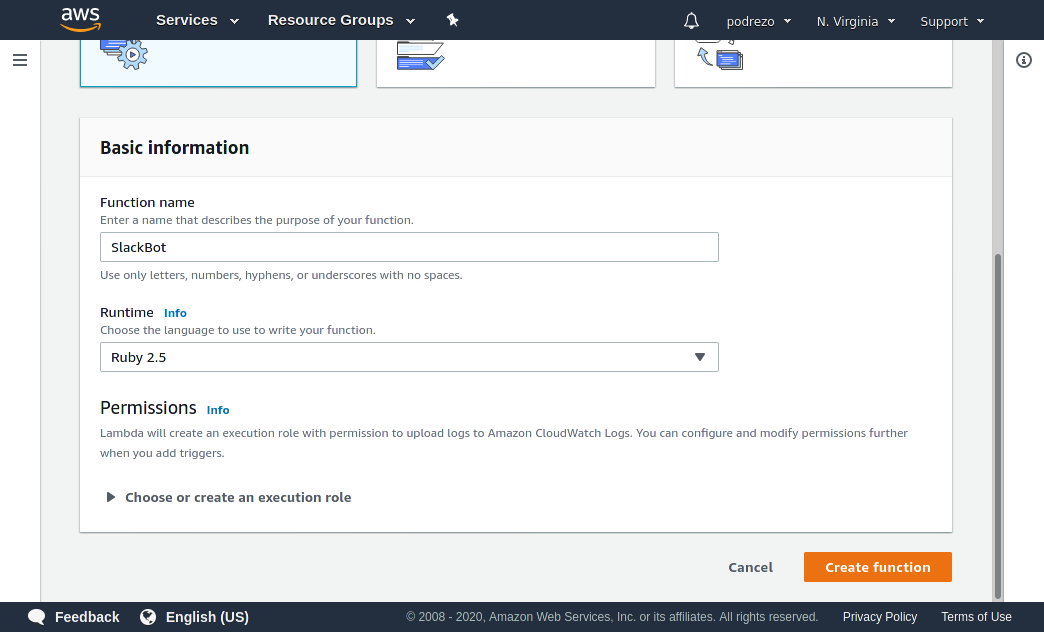Click the Feedback speech bubble icon
Viewport: 1044px width, 632px height.
pos(36,617)
